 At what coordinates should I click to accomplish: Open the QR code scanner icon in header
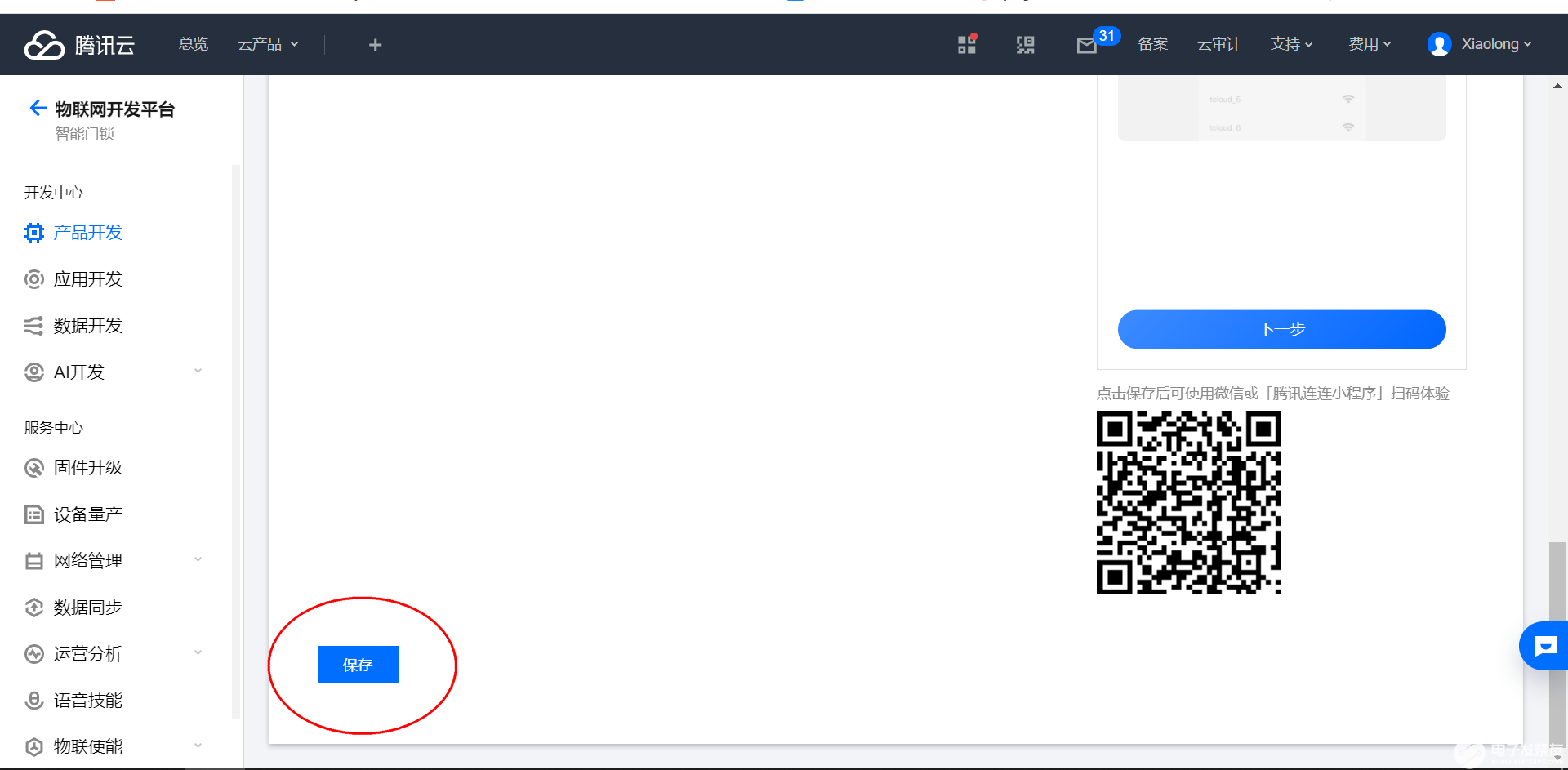pos(1025,45)
